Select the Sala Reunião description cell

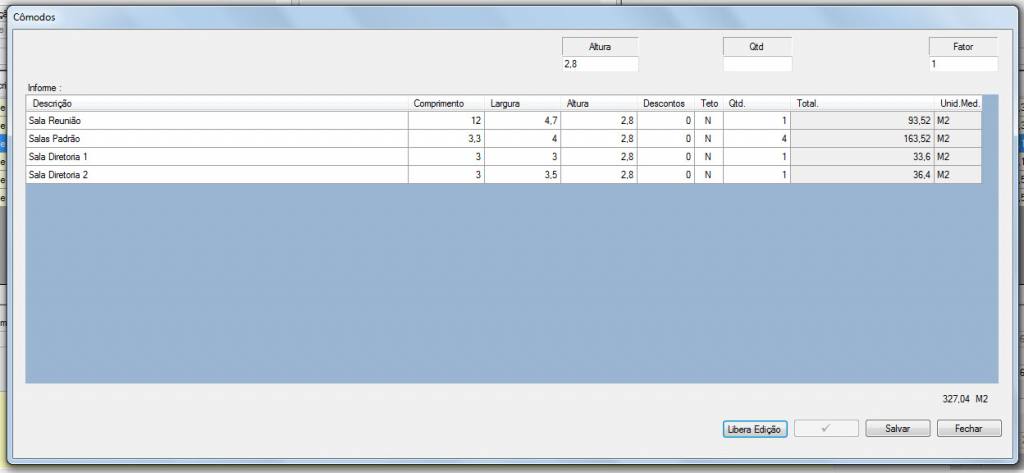click(217, 121)
